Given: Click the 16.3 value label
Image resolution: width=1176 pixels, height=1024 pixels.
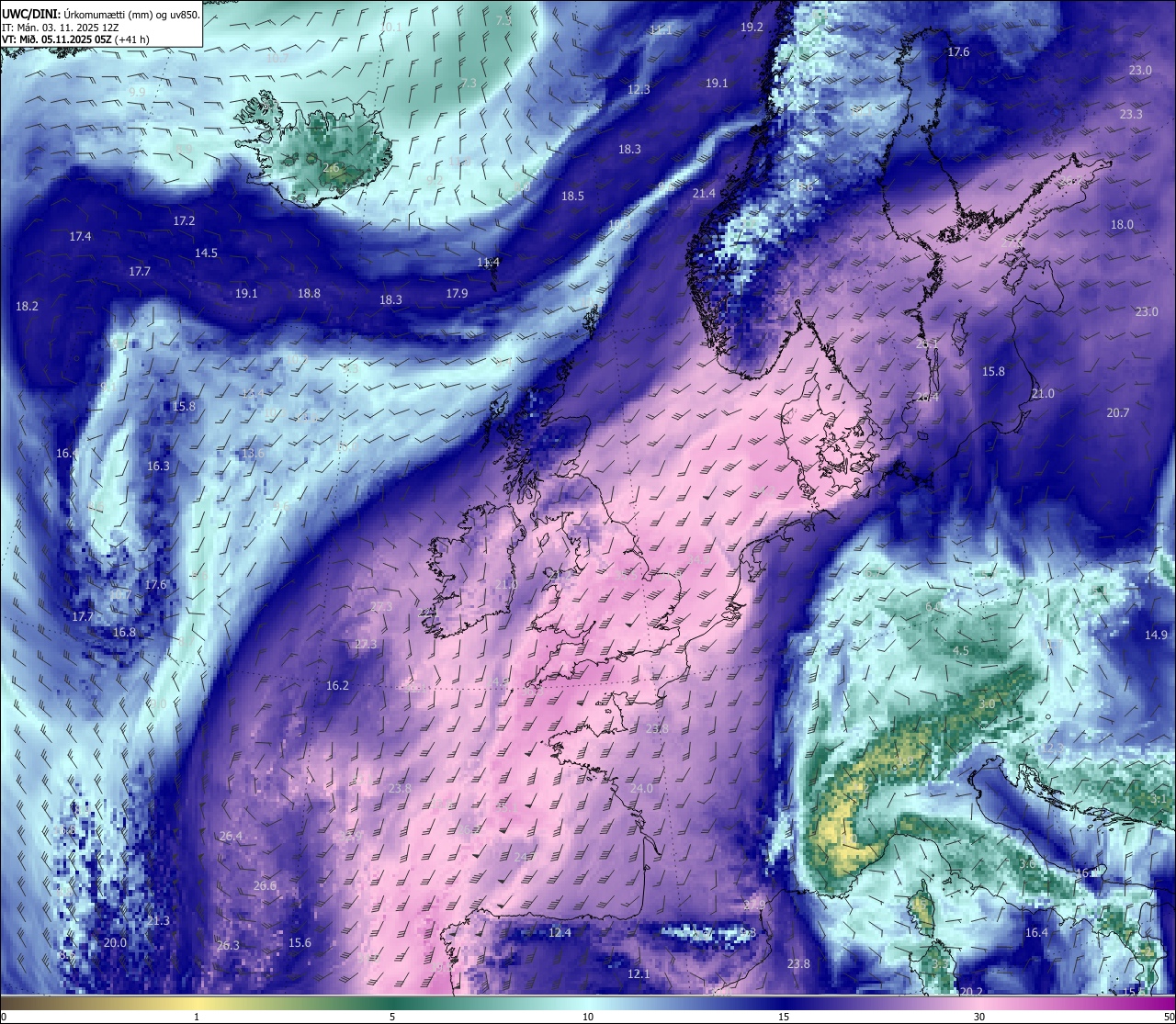Looking at the screenshot, I should pos(158,467).
